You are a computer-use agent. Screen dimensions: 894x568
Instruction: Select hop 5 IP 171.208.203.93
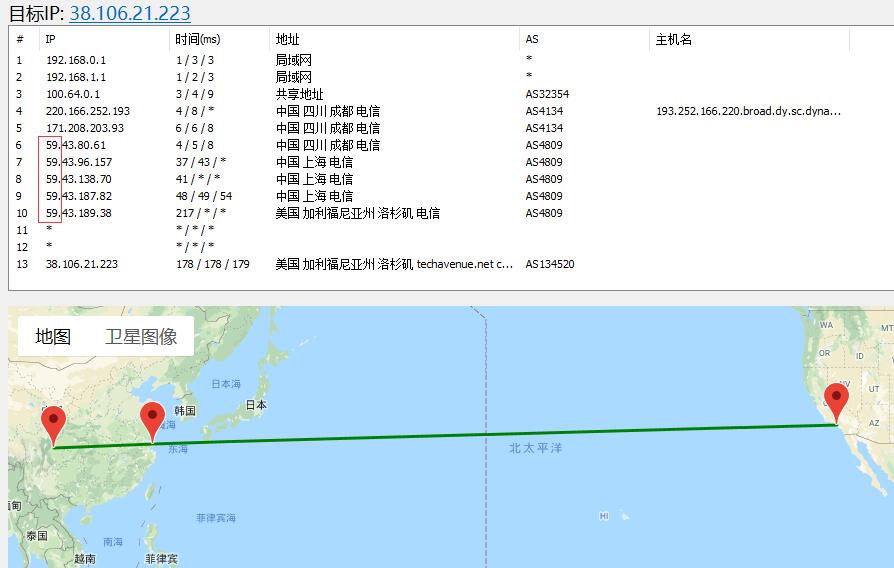click(85, 128)
